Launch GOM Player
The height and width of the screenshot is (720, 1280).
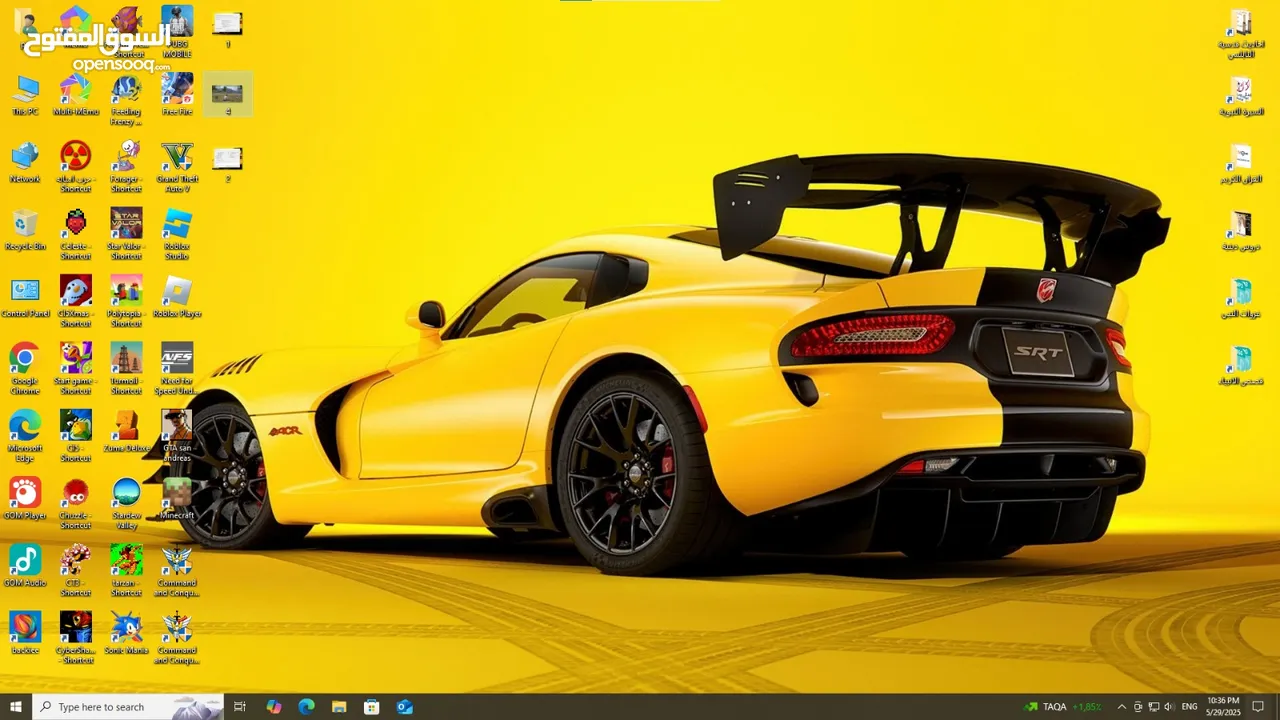[x=25, y=498]
